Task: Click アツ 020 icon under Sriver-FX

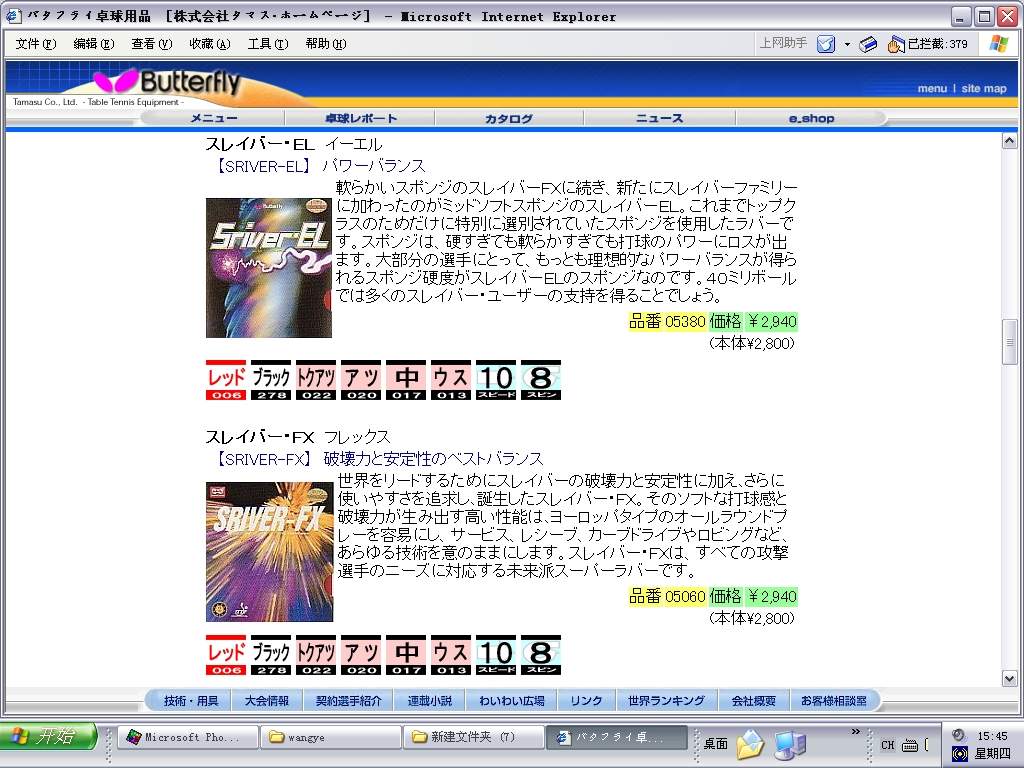Action: 361,654
